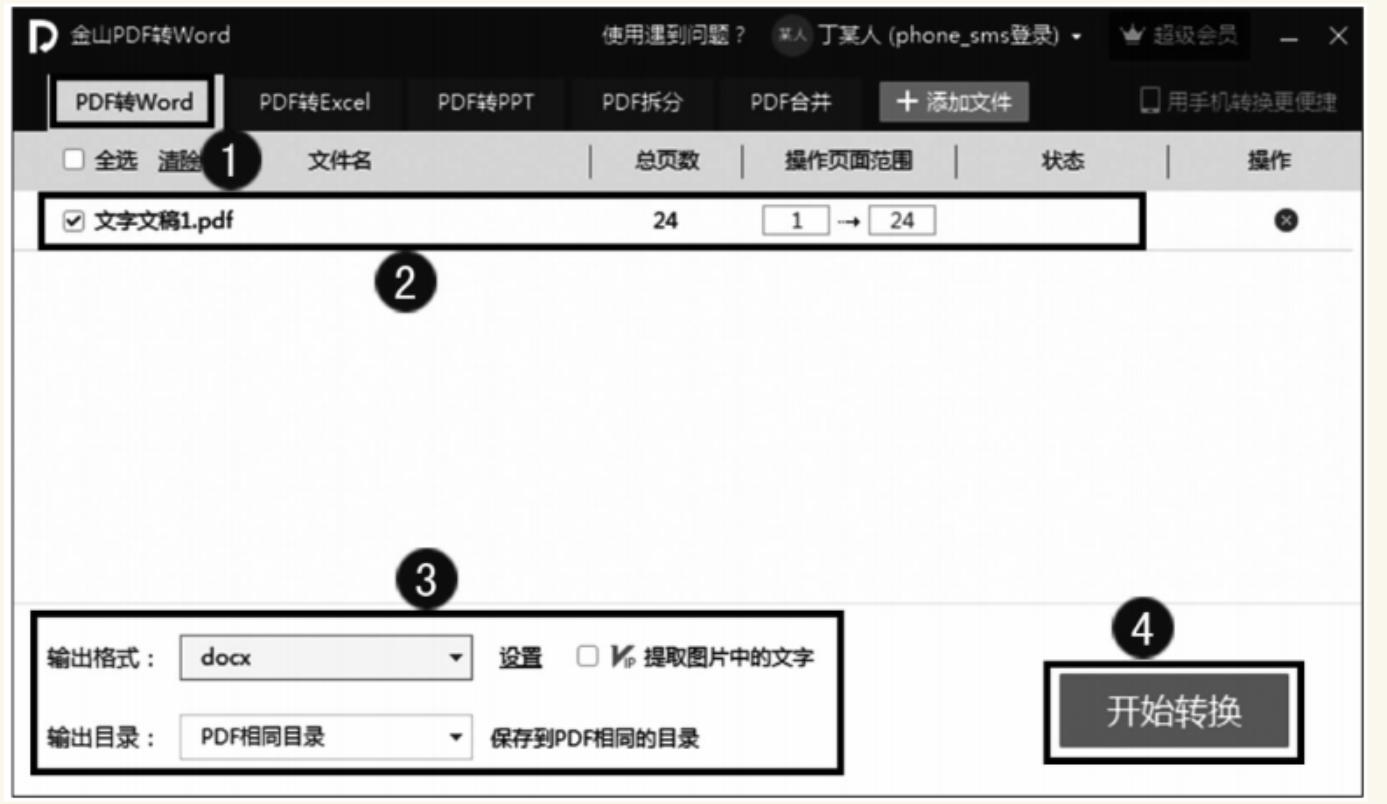The image size is (1387, 804).
Task: Click the 添加文件 button
Action: pos(954,102)
